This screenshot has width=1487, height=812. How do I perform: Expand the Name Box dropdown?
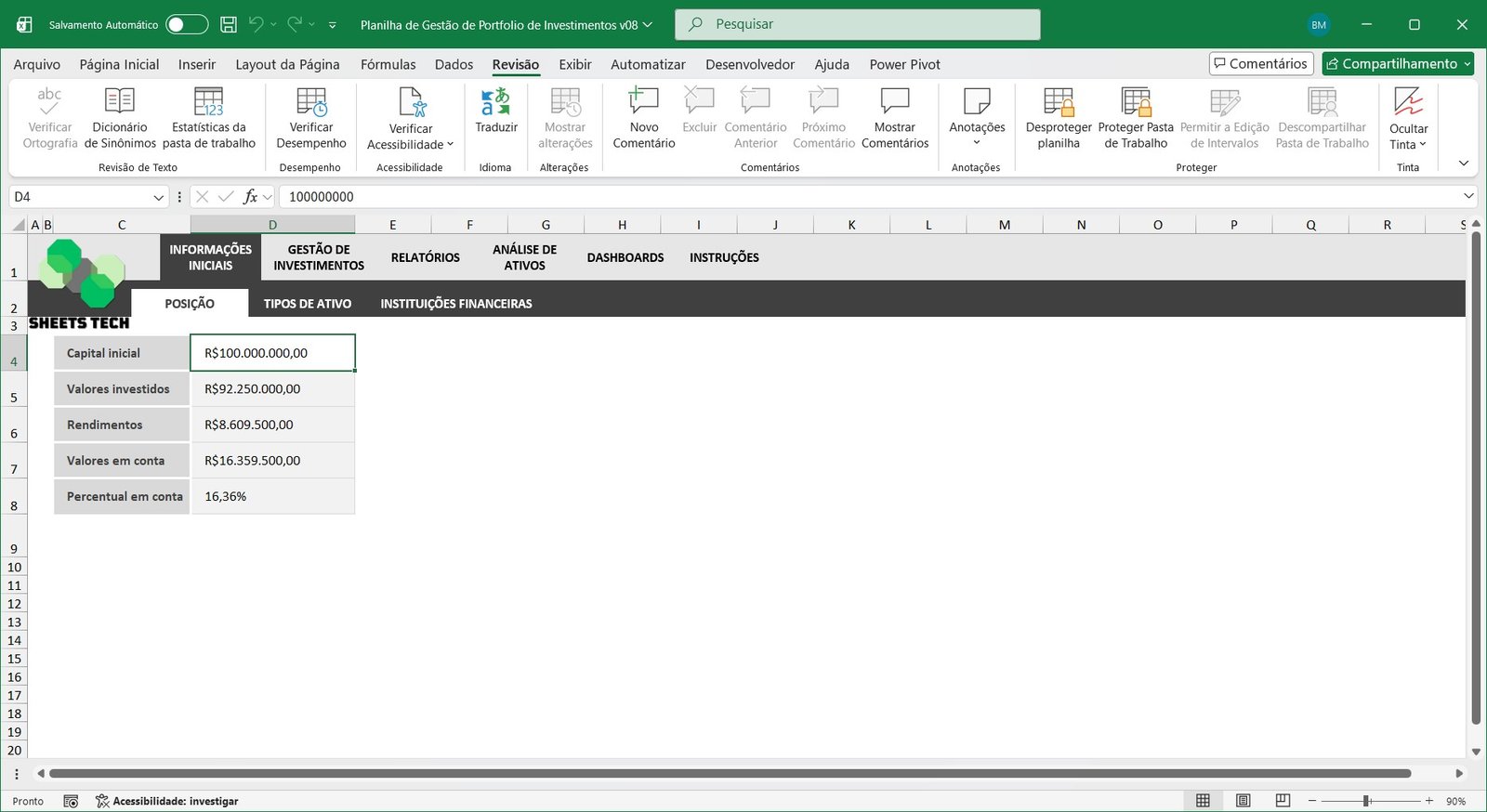(x=158, y=197)
